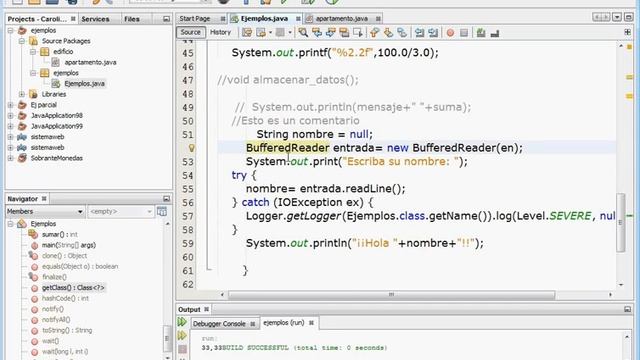Close the Debugger Console tab

[253, 324]
